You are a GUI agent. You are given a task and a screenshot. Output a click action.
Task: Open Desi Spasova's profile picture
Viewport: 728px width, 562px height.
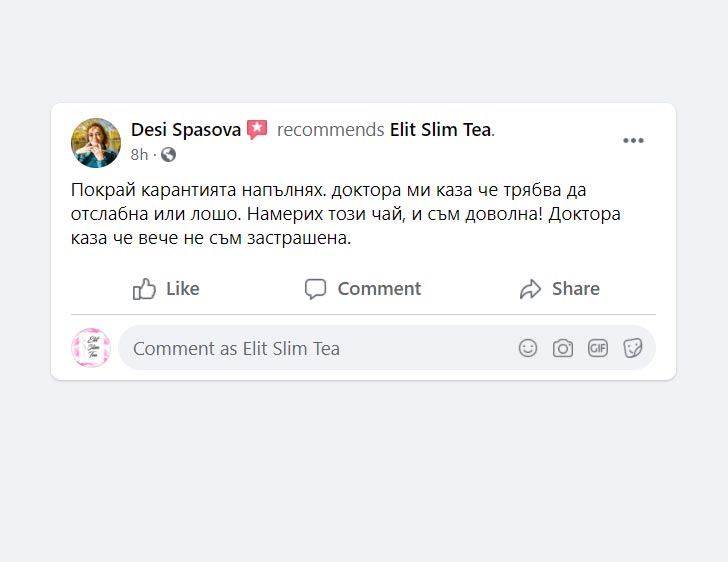(x=96, y=142)
